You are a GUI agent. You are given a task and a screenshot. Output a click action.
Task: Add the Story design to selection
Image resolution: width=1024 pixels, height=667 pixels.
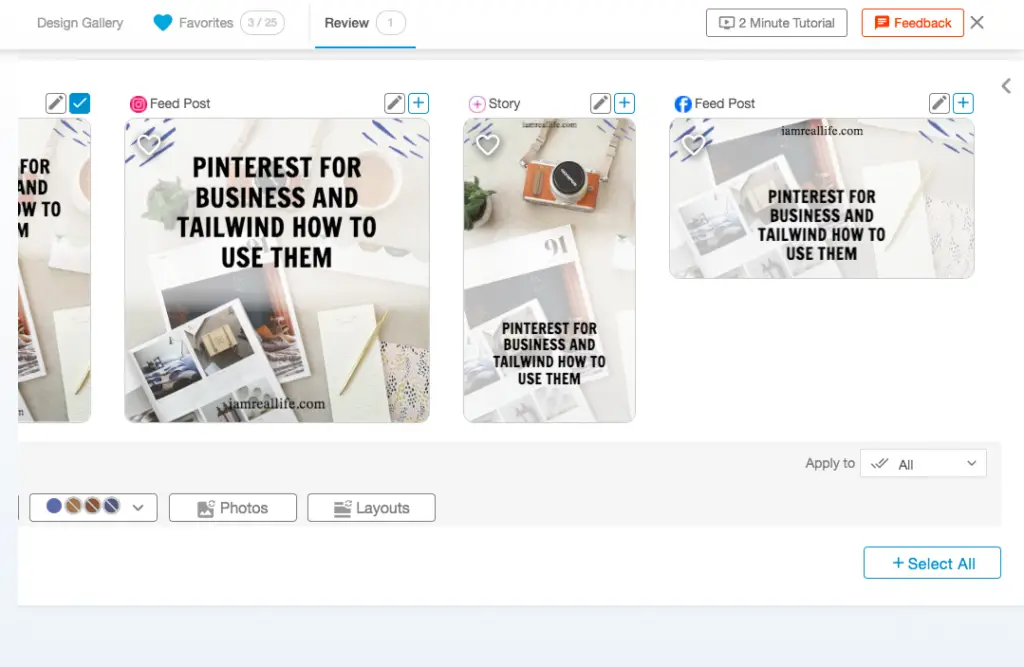pos(624,103)
